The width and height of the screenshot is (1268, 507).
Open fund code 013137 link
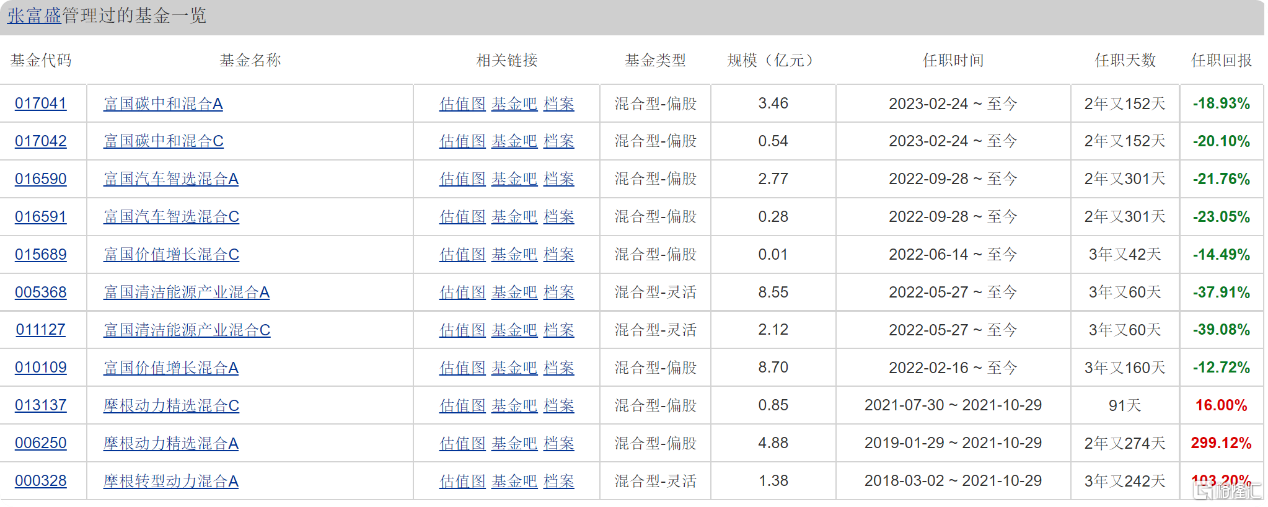tap(41, 406)
